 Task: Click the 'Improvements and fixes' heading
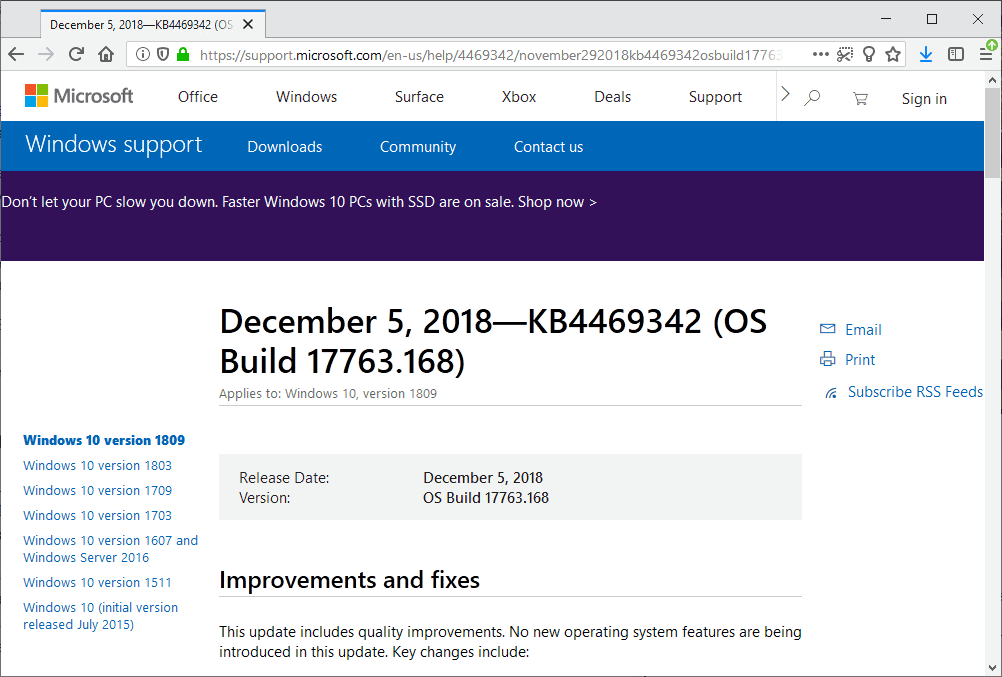[350, 580]
